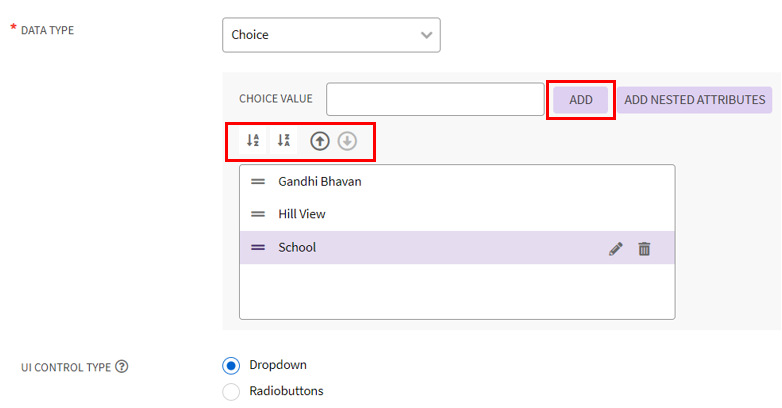
Task: Click the Choice Value text field
Action: (435, 99)
